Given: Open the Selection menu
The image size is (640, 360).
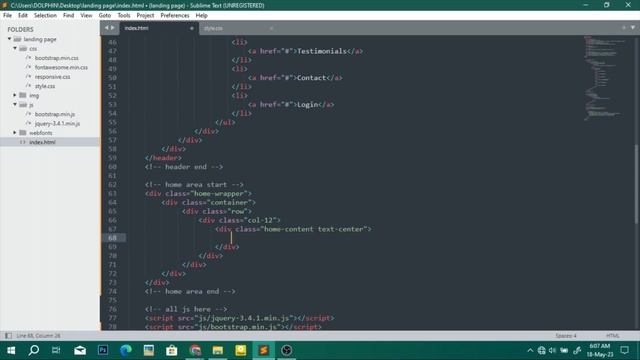Looking at the screenshot, I should pyautogui.click(x=45, y=16).
